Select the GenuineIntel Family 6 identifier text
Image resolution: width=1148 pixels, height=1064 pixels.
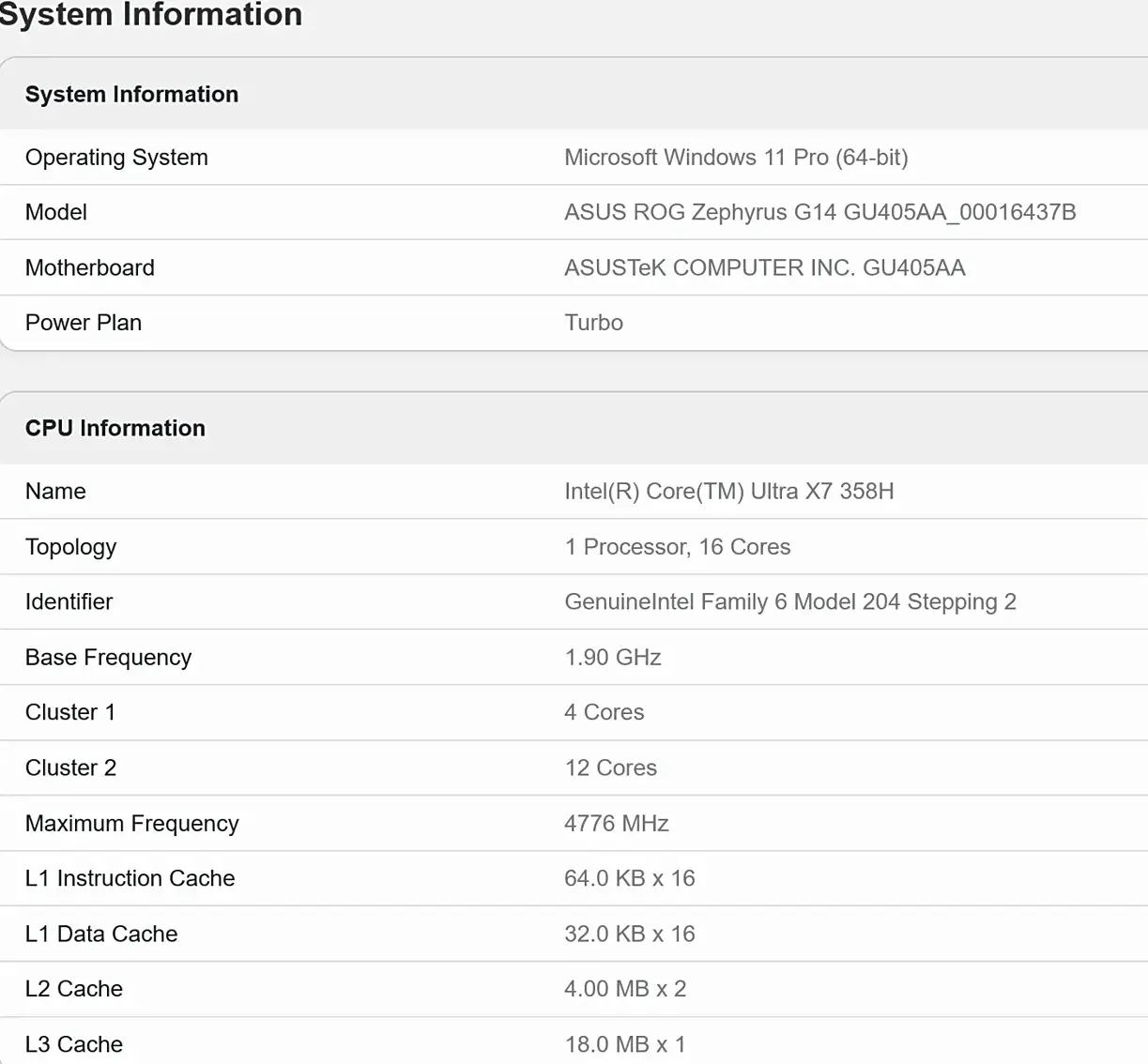click(789, 602)
